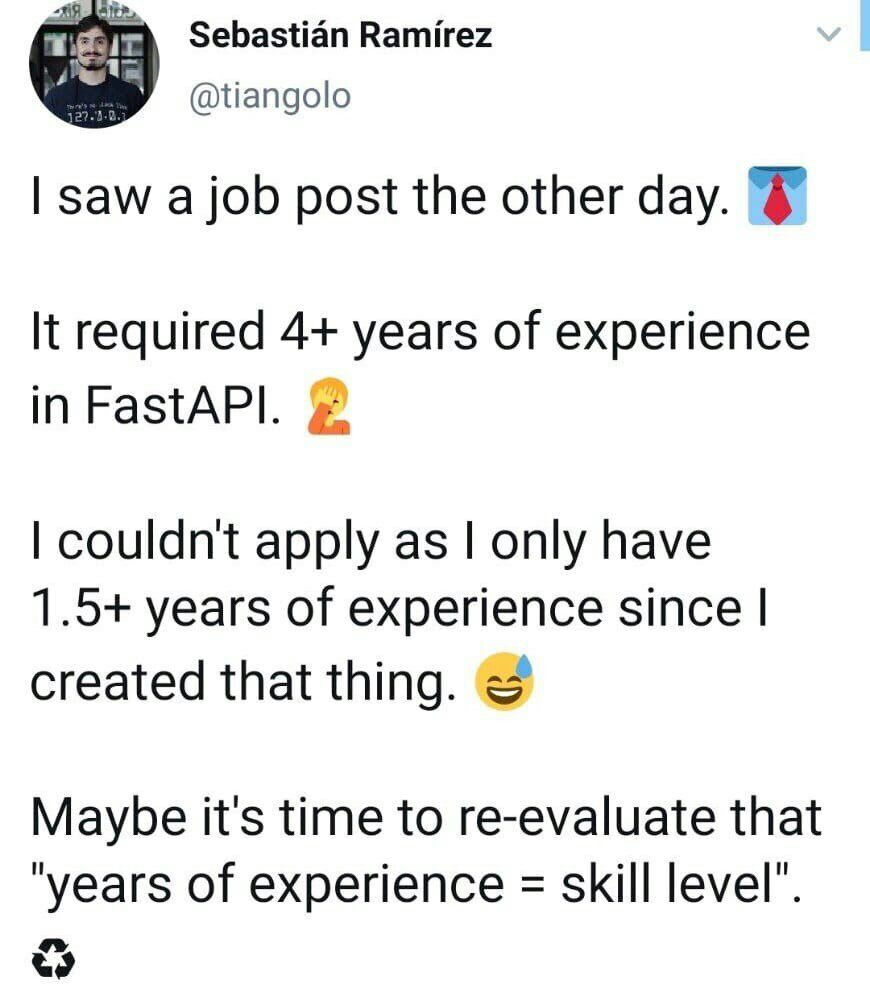Click the sweat smile emoji
Screen dimensions: 870x999
coord(504,681)
